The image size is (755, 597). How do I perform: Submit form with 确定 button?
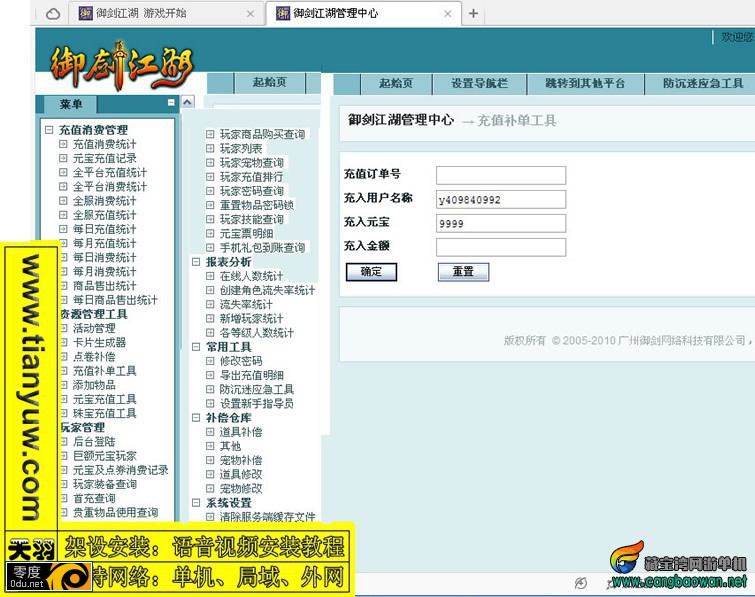[x=371, y=272]
